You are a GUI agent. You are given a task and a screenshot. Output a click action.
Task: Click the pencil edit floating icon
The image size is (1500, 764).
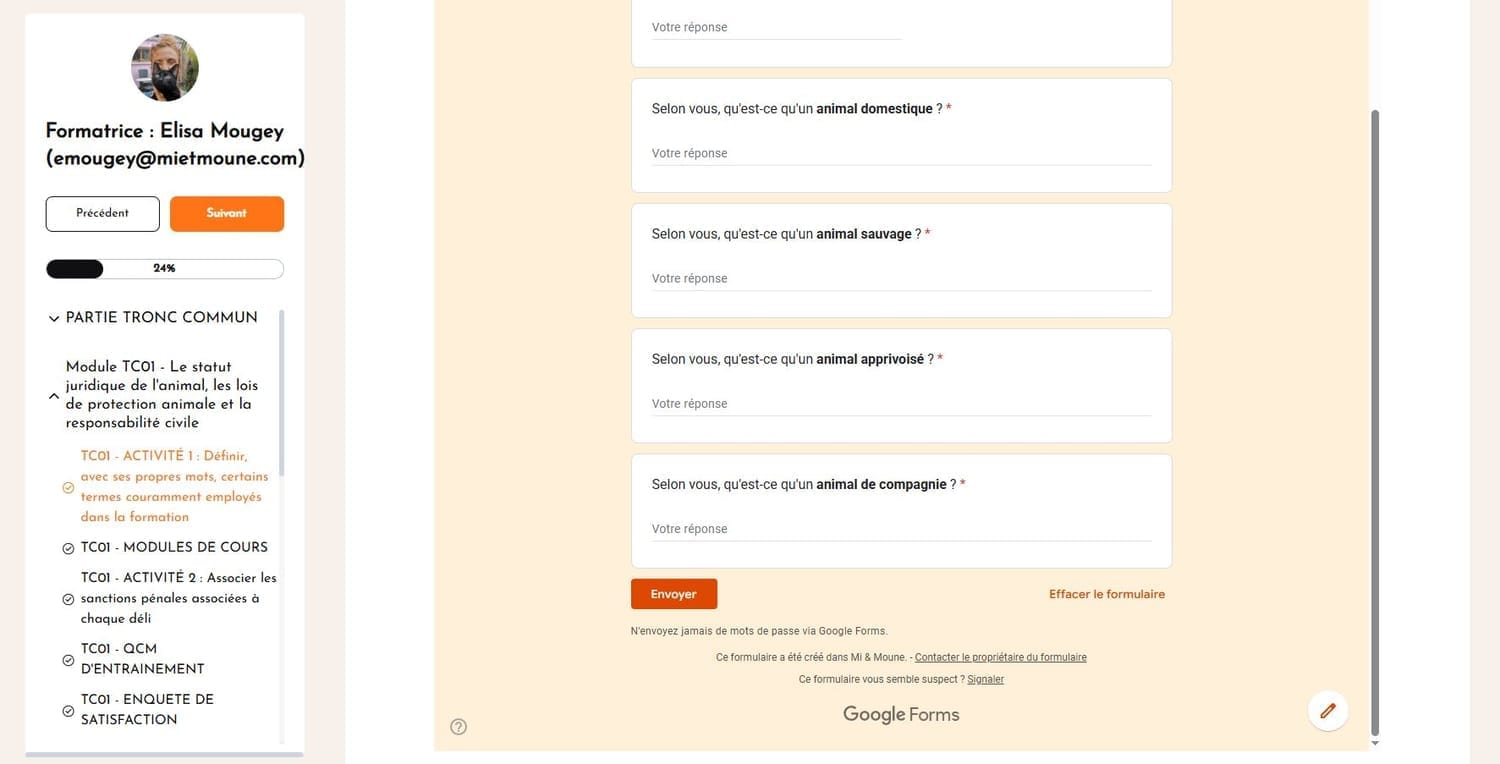pos(1328,711)
